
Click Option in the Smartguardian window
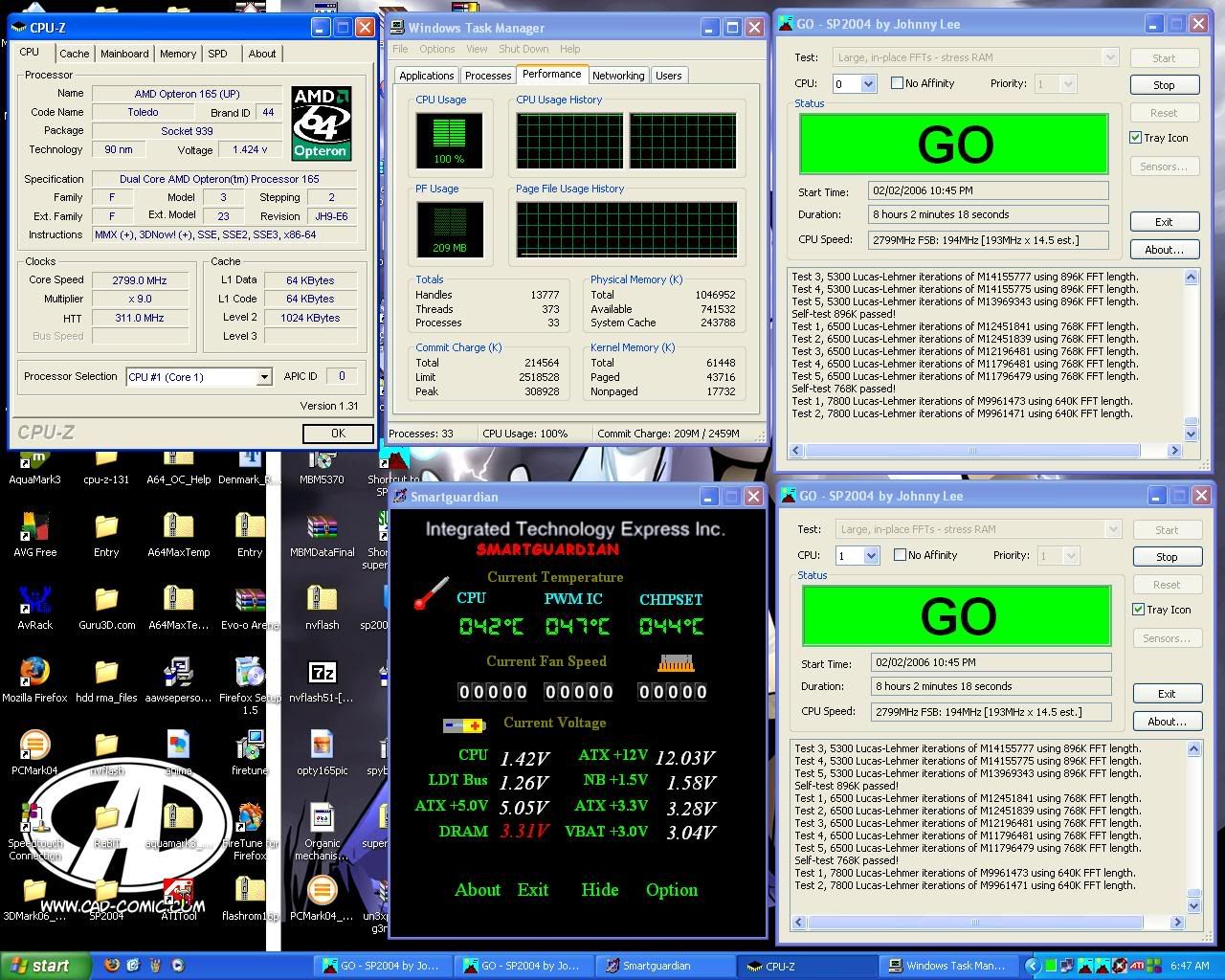point(671,890)
